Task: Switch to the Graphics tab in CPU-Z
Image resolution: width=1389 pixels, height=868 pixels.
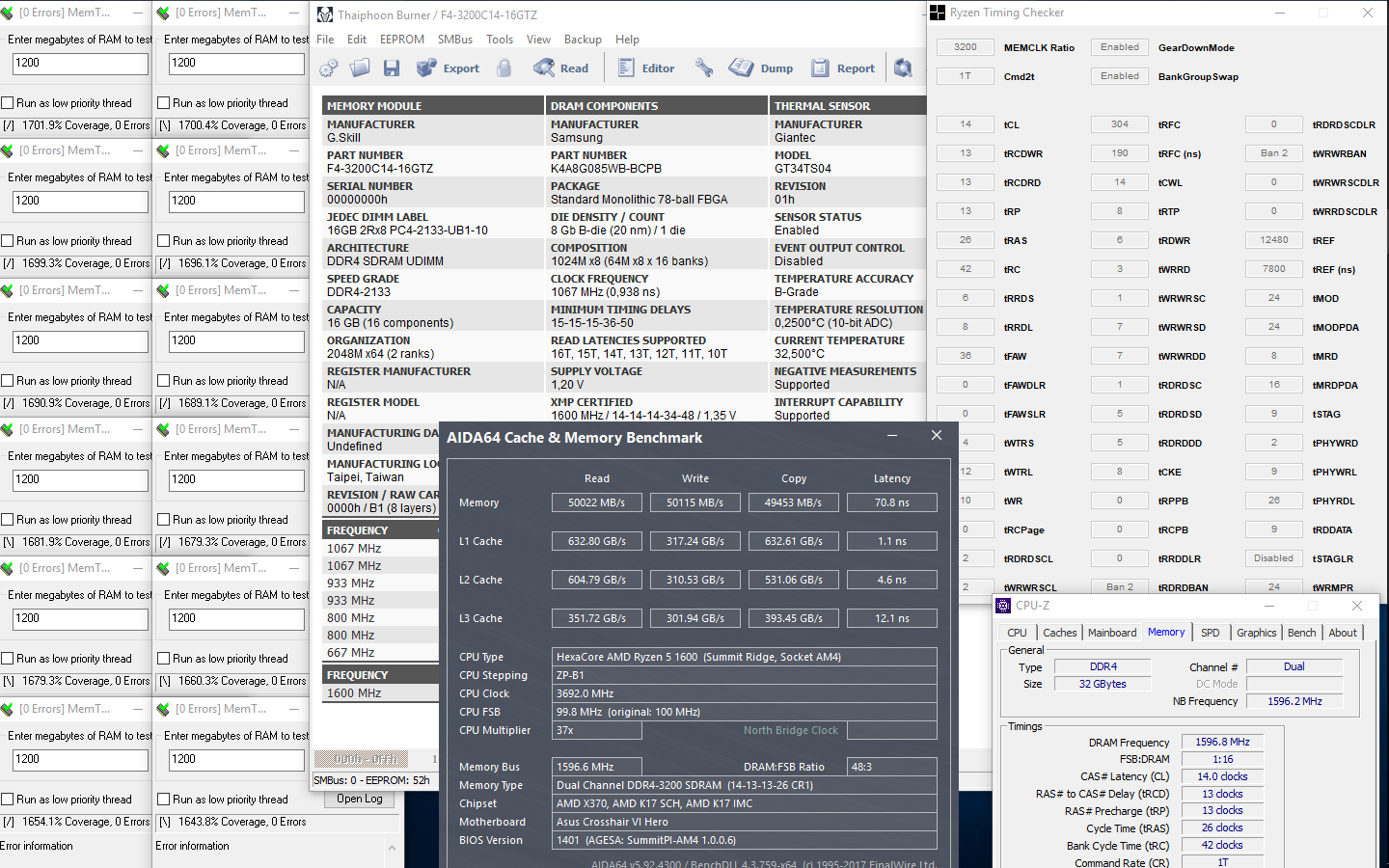Action: 1256,633
